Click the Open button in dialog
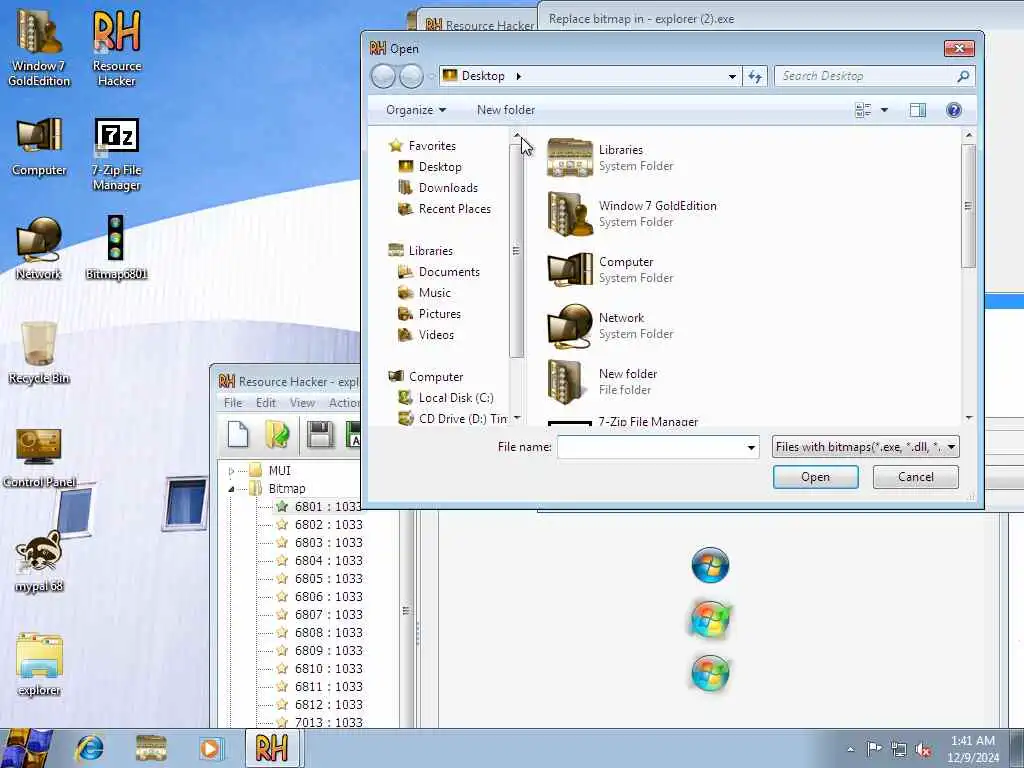Image resolution: width=1024 pixels, height=768 pixels. coord(815,477)
